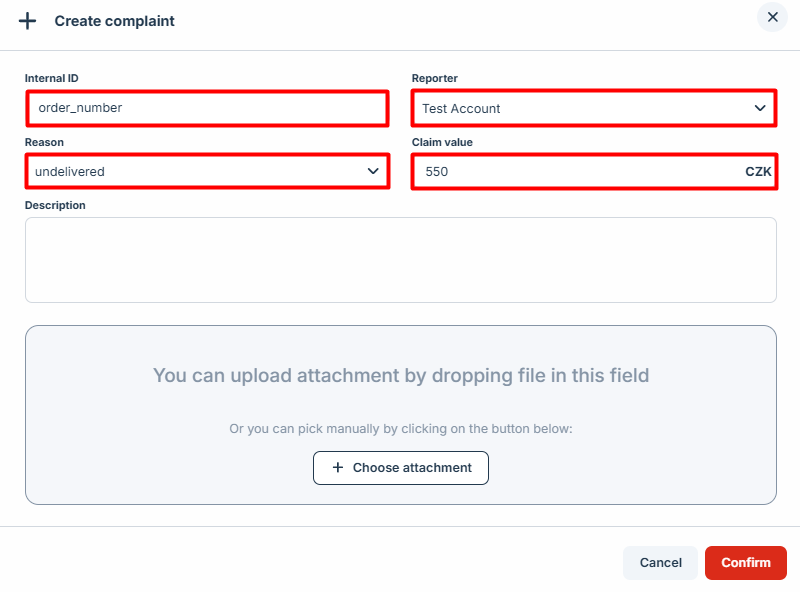Open the Reason field showing undelivered

tap(190, 171)
